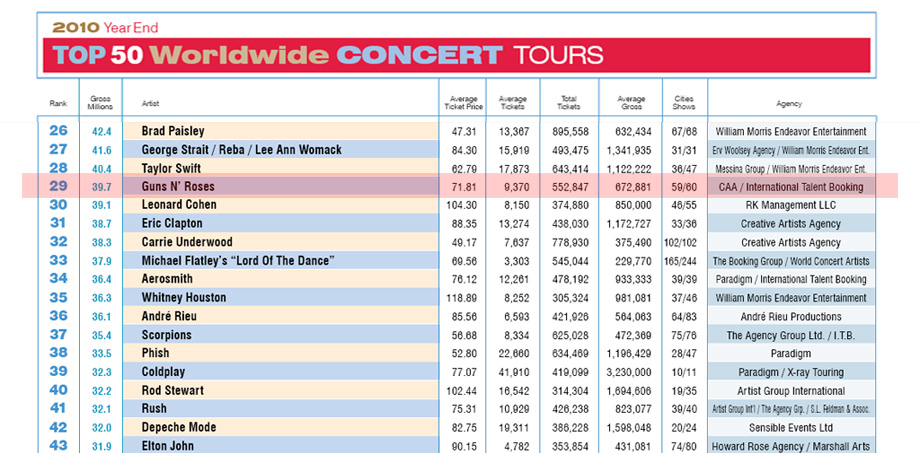
Task: Click average tickets value 17,873
Action: tap(514, 169)
